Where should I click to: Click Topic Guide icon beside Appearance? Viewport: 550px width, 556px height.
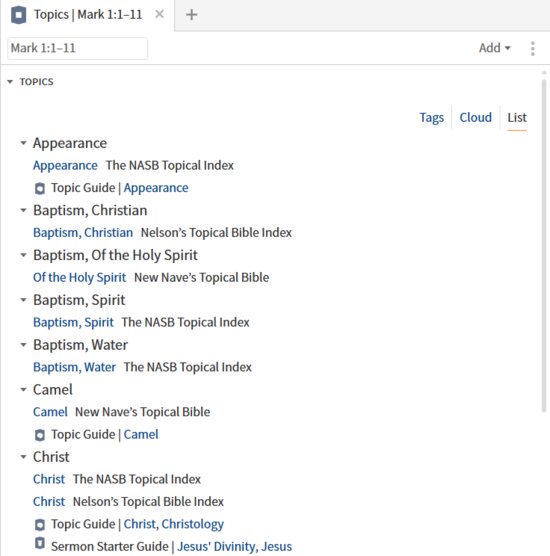(x=40, y=188)
